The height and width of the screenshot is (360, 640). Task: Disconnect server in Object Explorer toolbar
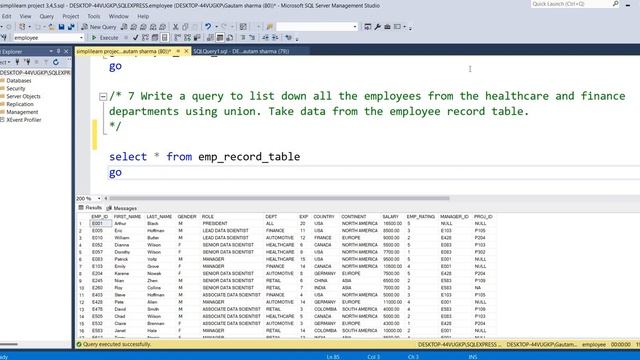(x=27, y=62)
